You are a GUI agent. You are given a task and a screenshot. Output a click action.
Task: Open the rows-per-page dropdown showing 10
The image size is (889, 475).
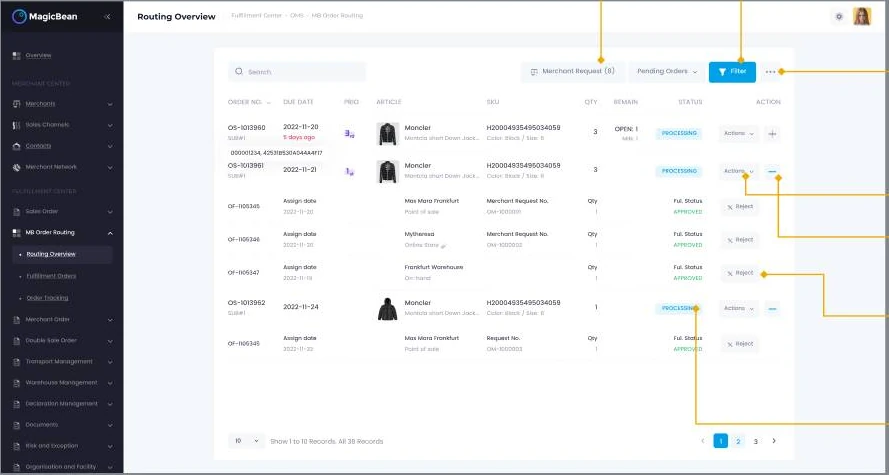pos(247,441)
